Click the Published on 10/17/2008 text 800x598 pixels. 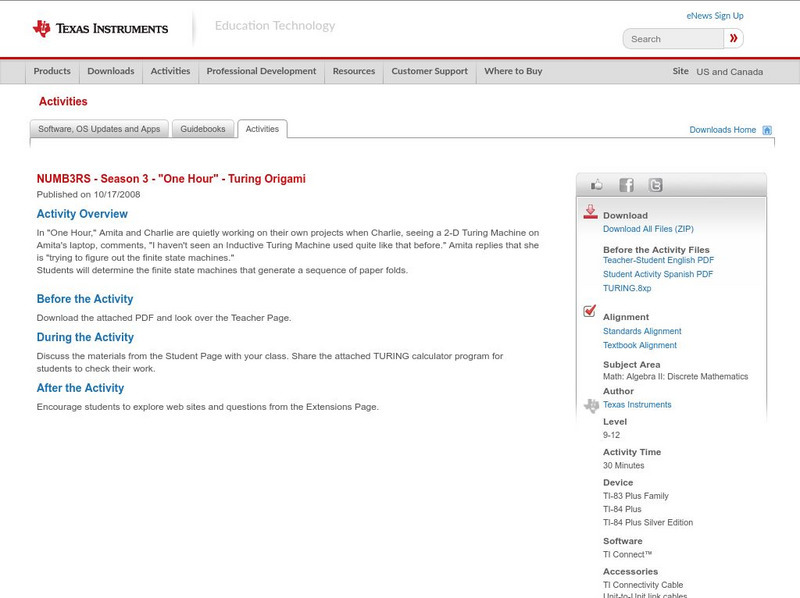[88, 194]
